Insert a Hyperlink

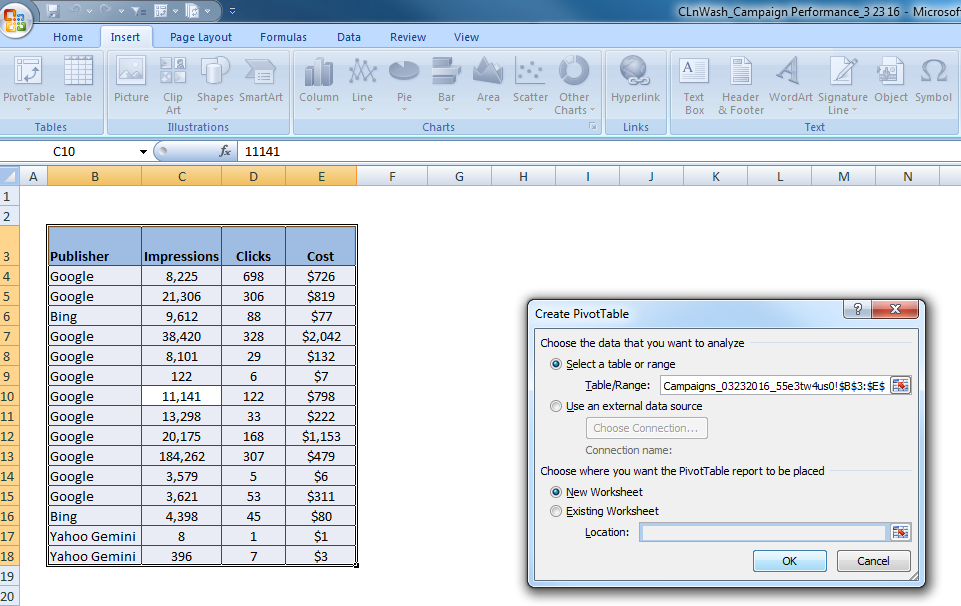pyautogui.click(x=635, y=84)
